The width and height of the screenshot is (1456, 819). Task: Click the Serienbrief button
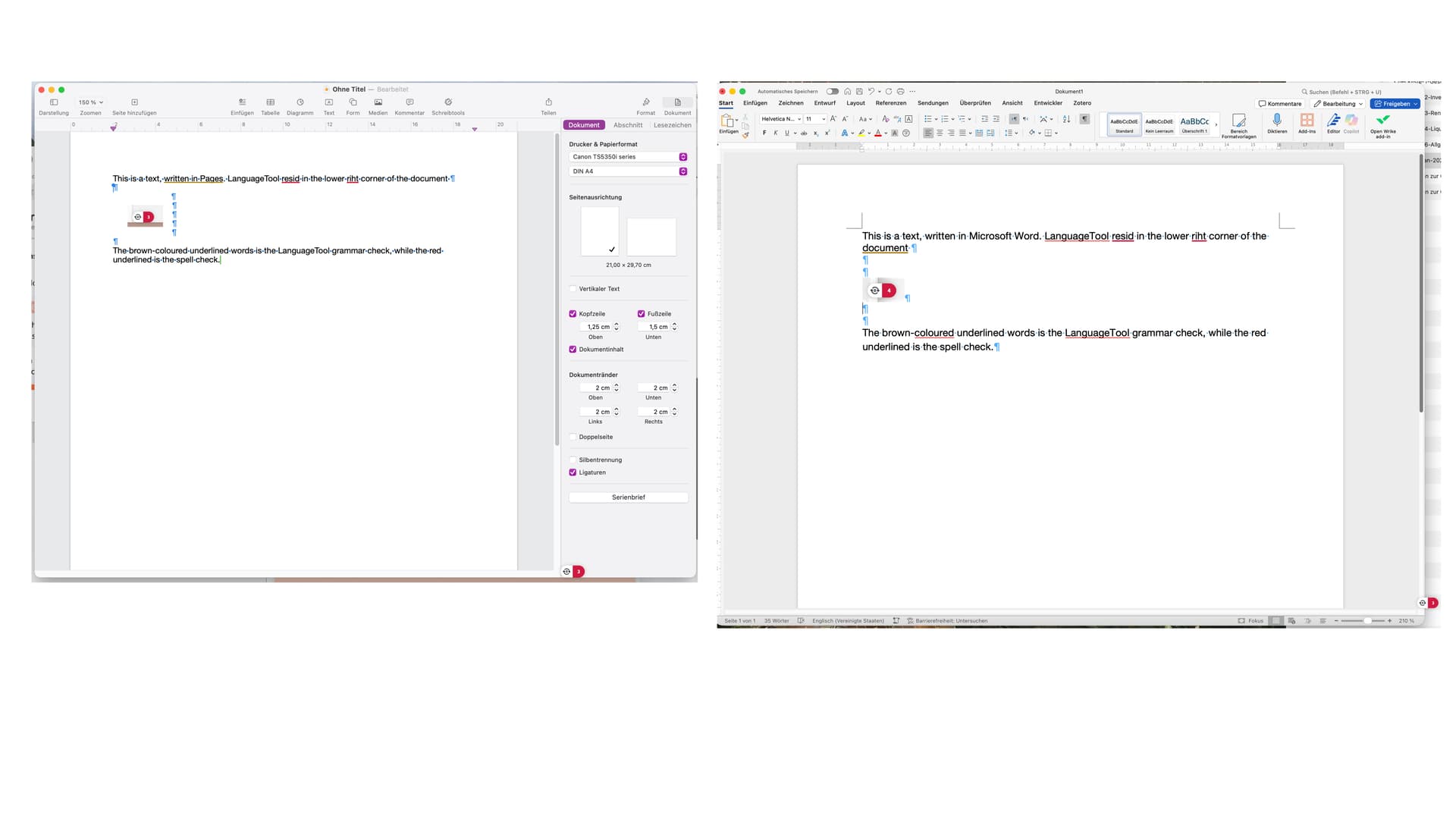click(x=628, y=497)
